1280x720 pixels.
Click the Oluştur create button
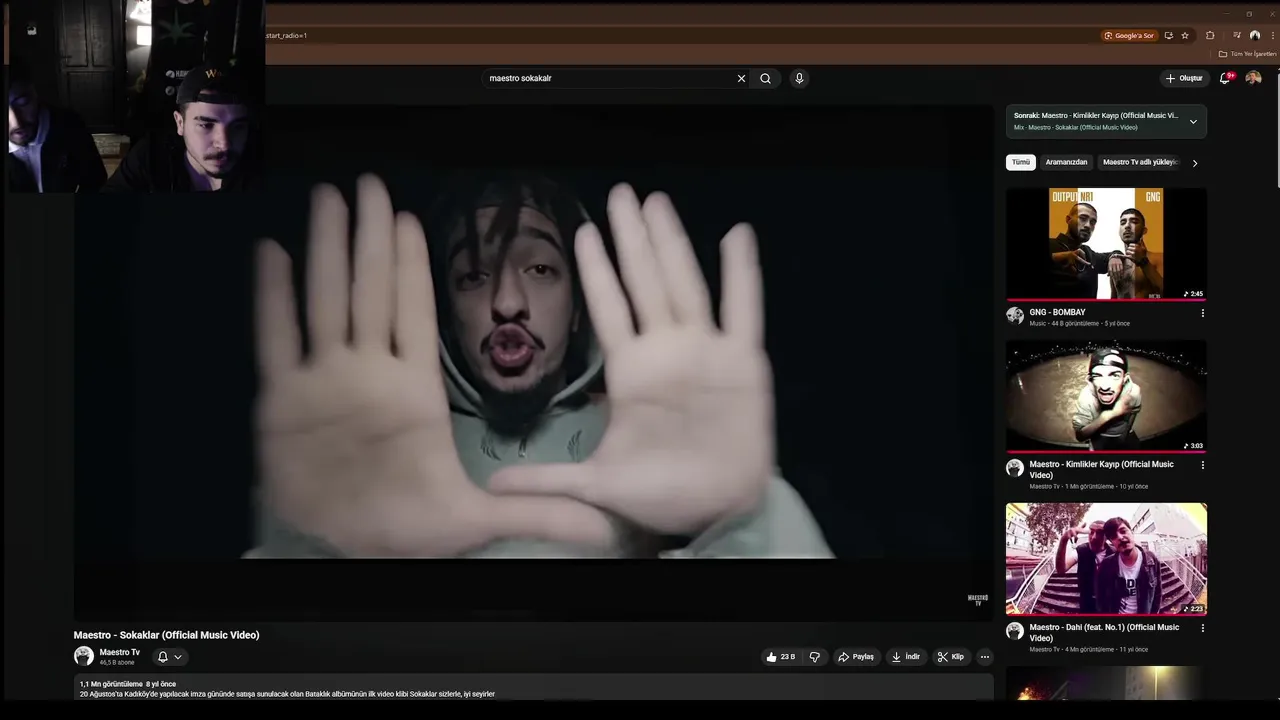coord(1184,78)
